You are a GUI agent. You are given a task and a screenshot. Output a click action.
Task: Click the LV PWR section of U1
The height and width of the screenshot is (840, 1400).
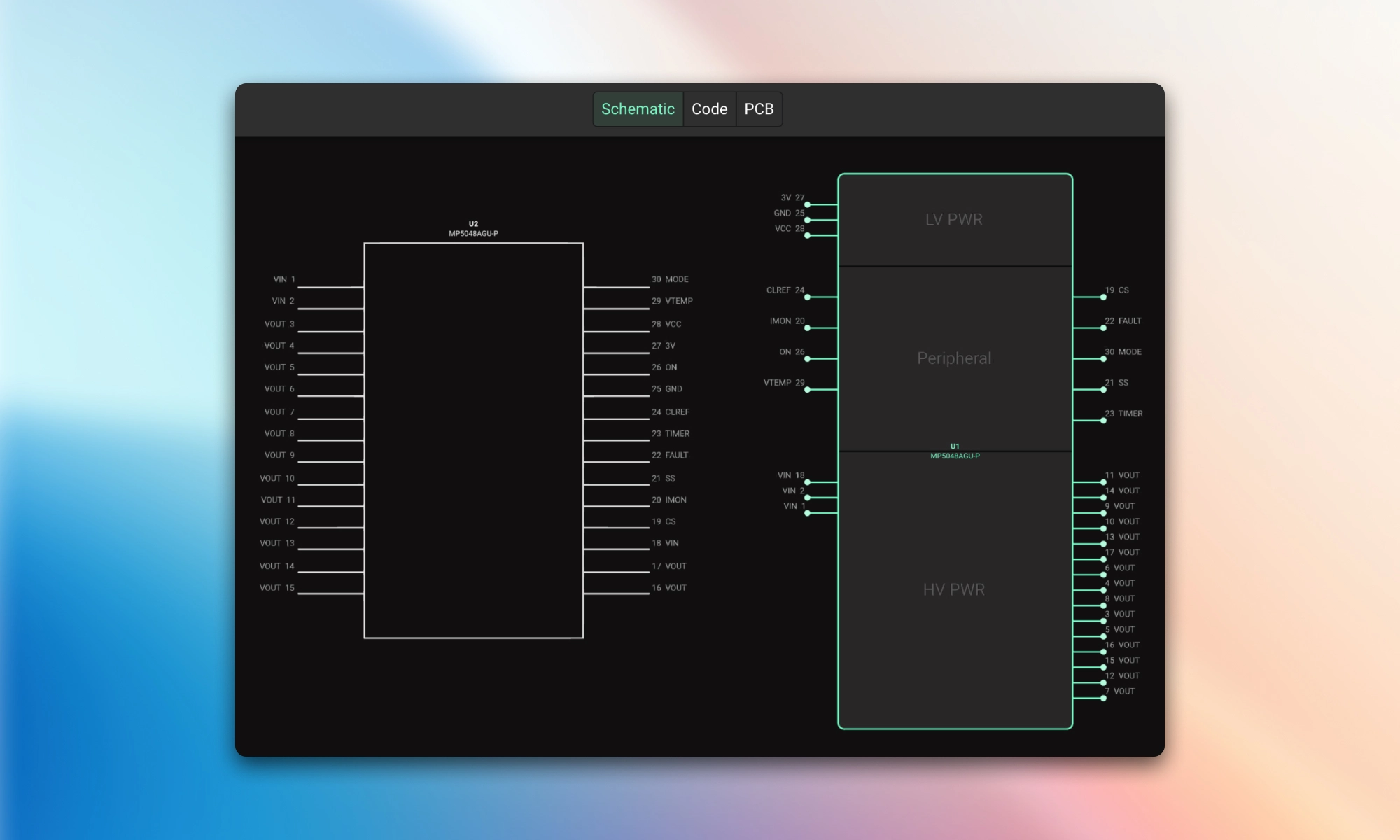(954, 220)
